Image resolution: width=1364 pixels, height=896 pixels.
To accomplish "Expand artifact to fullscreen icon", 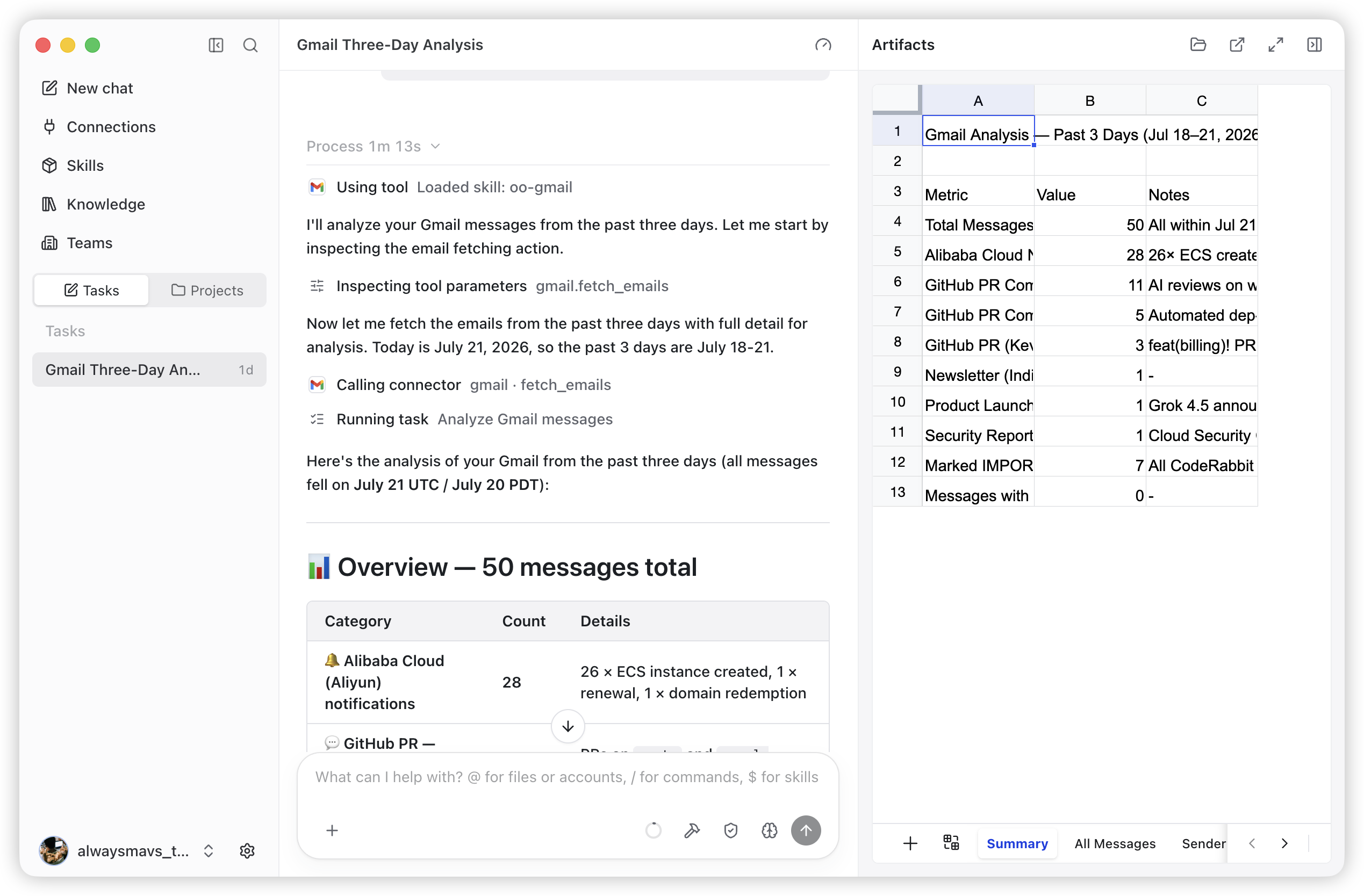I will [x=1276, y=45].
